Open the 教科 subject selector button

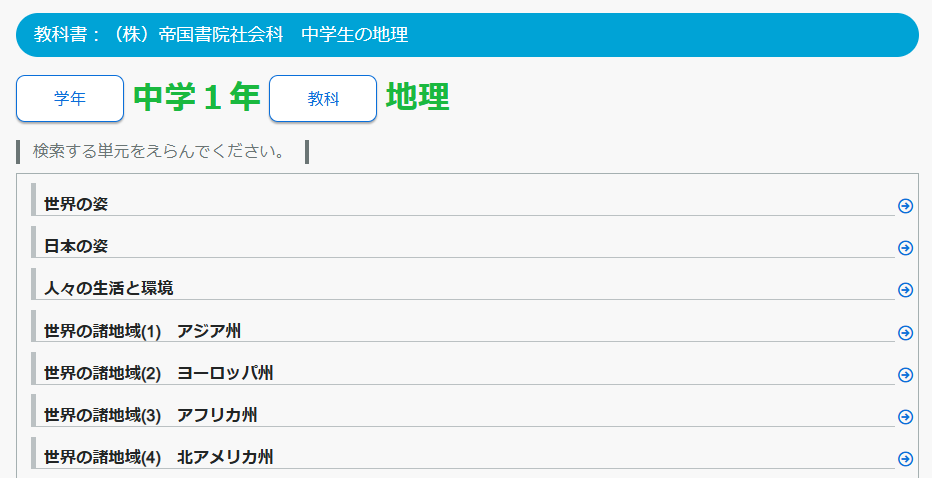[323, 99]
